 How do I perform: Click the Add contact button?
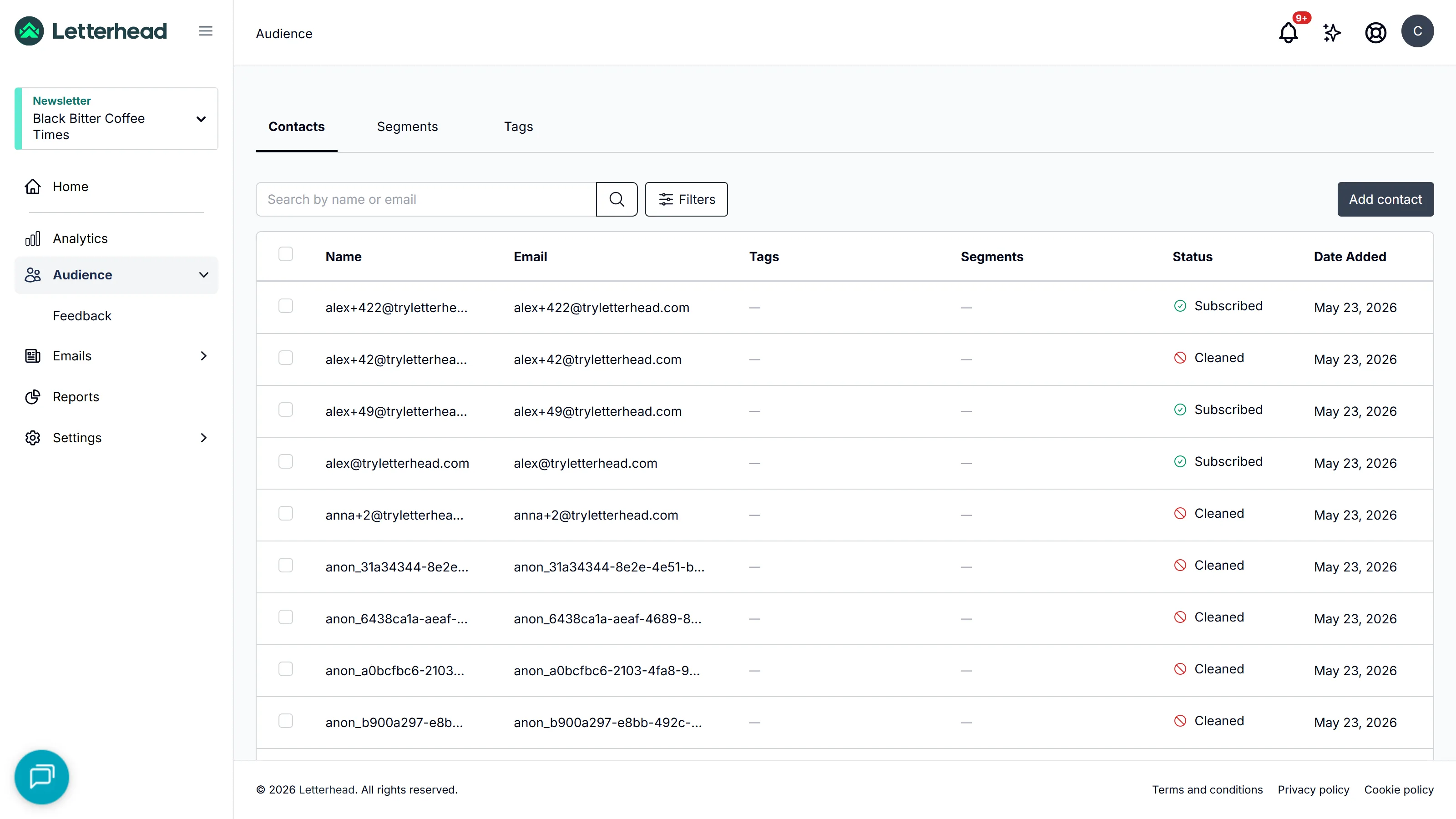click(x=1385, y=199)
